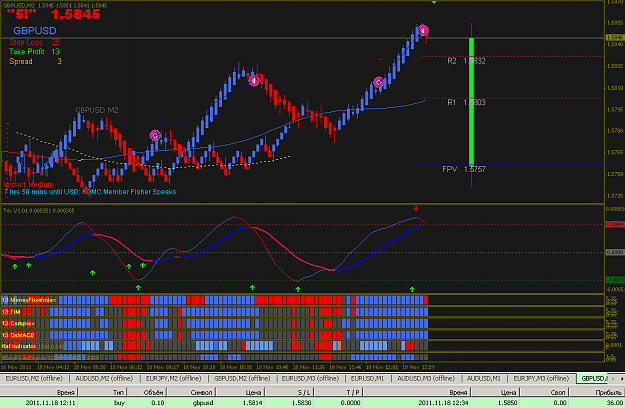Viewport: 625px width, 408px height.
Task: Click the red down arrow in the Trix window
Action: coord(416,208)
